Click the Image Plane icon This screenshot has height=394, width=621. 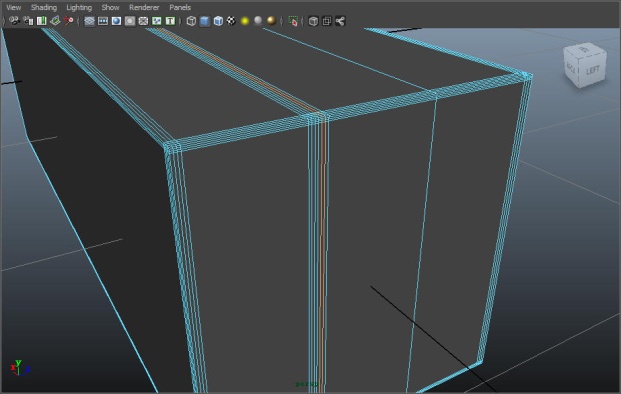(x=55, y=21)
